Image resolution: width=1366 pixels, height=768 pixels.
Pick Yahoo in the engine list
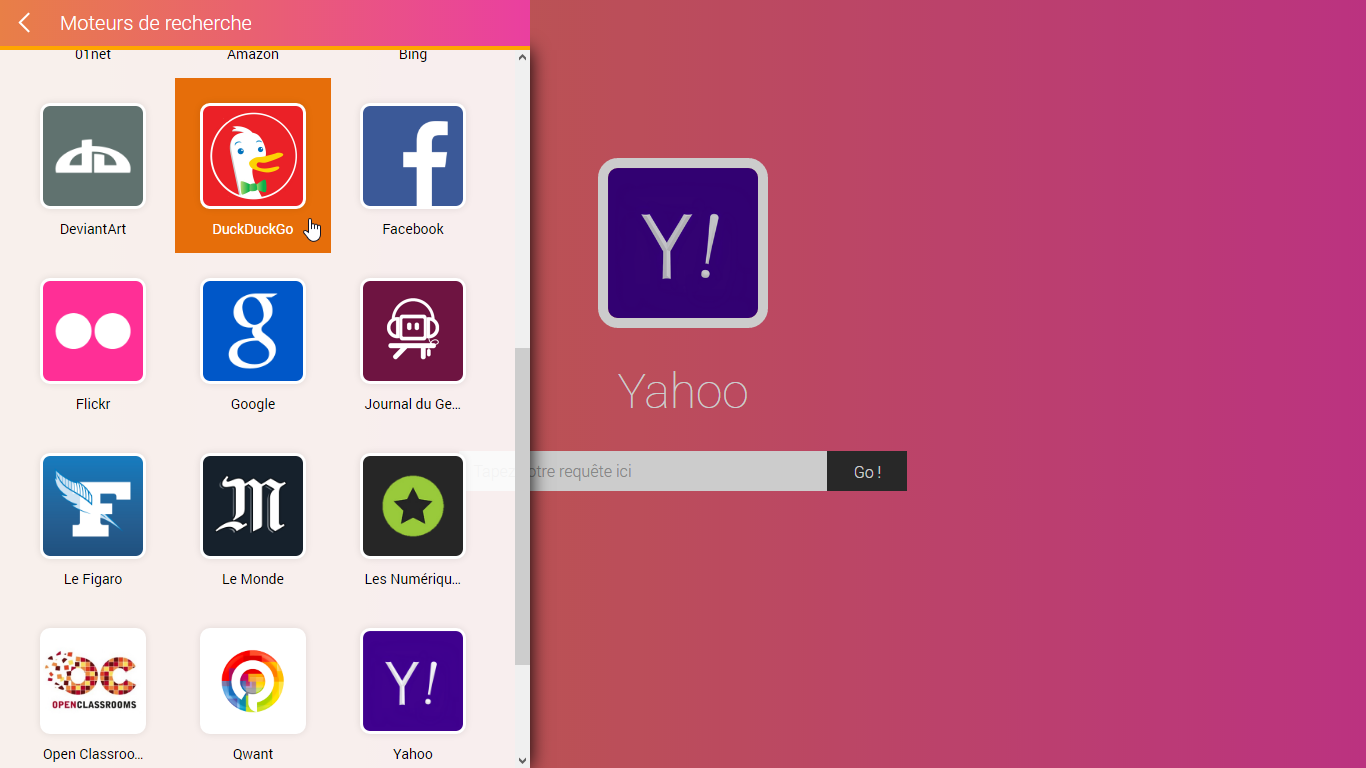[413, 681]
